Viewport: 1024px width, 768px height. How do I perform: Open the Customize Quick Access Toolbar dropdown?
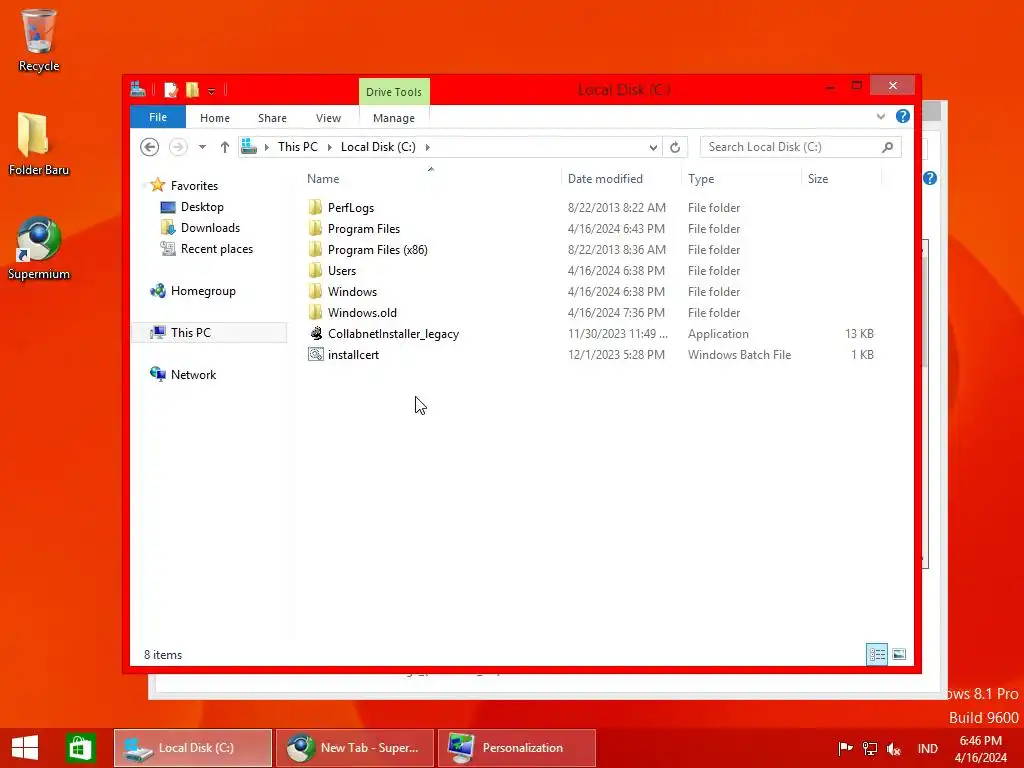[x=212, y=91]
